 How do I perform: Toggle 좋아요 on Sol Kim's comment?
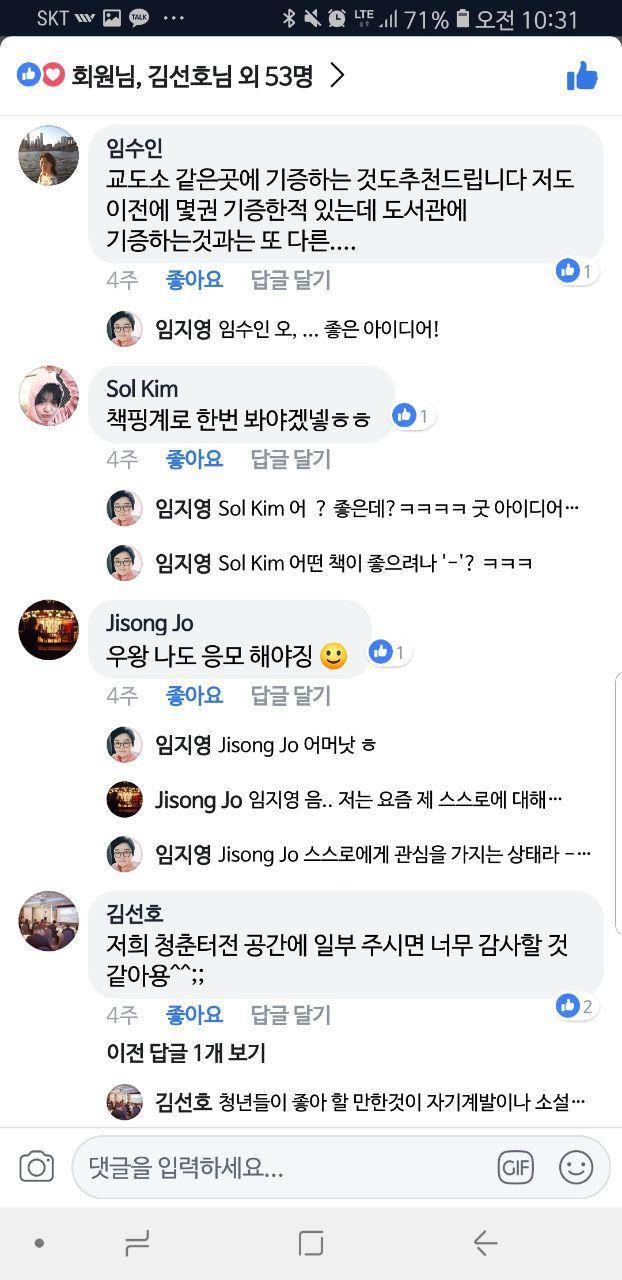(x=194, y=459)
